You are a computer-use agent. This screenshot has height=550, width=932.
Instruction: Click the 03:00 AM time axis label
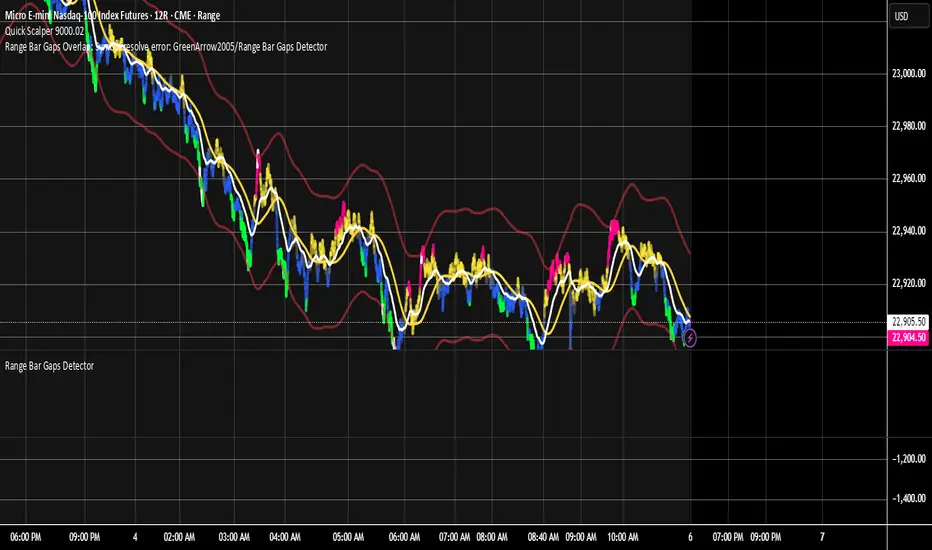234,537
